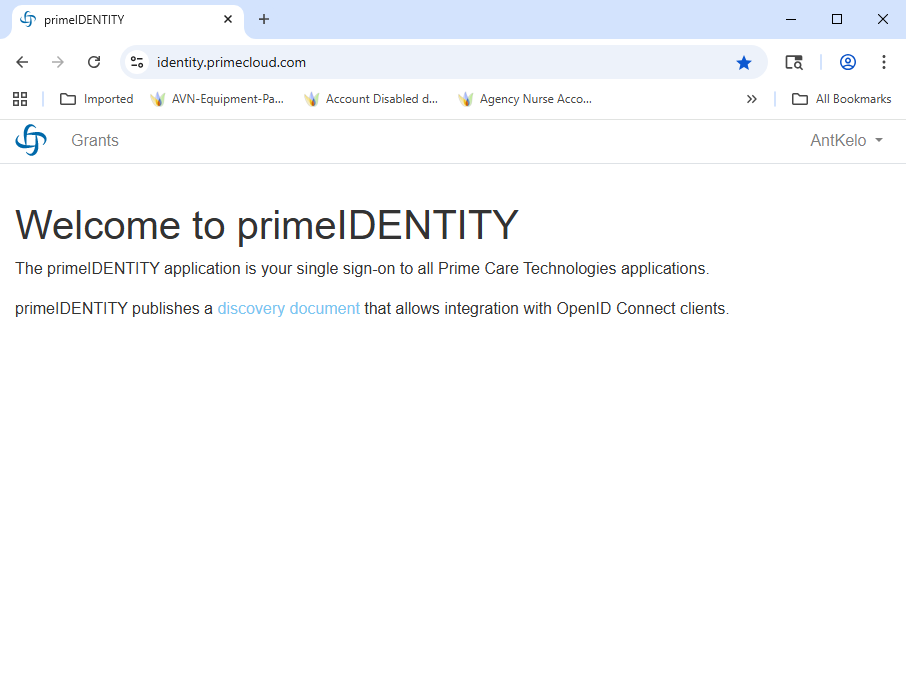Screen dimensions: 906x684
Task: Open a new tab with plus icon
Action: (x=263, y=20)
